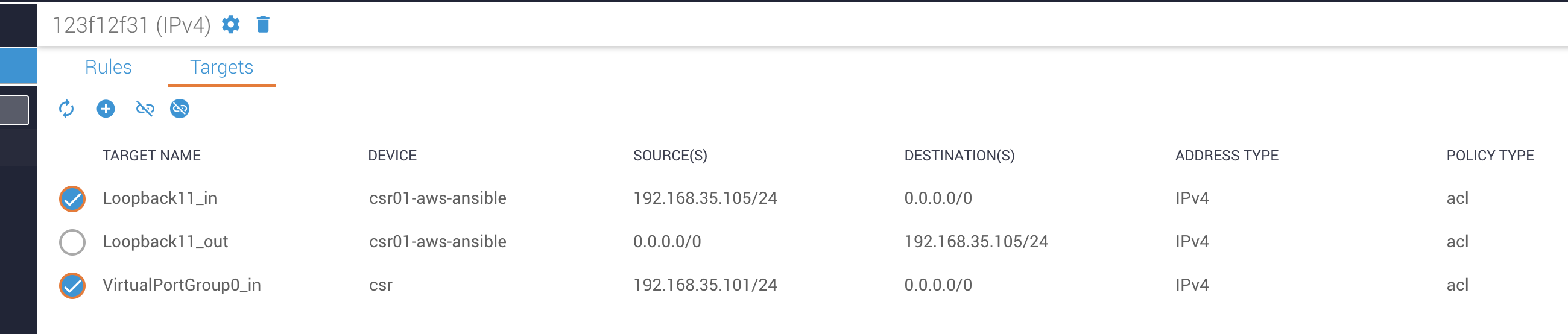
Task: Sort by the TARGET NAME column header
Action: coord(151,156)
